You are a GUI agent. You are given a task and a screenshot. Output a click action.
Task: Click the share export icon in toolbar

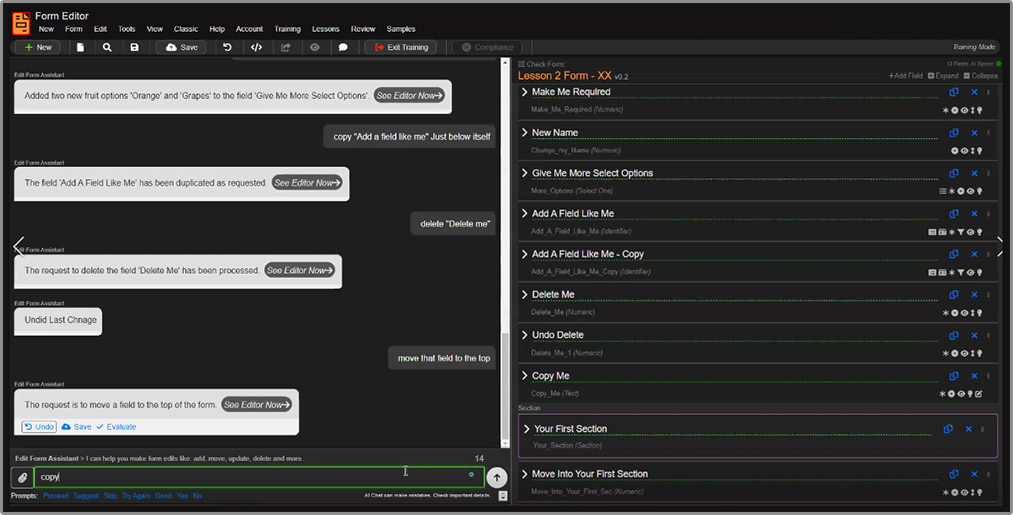coord(286,47)
